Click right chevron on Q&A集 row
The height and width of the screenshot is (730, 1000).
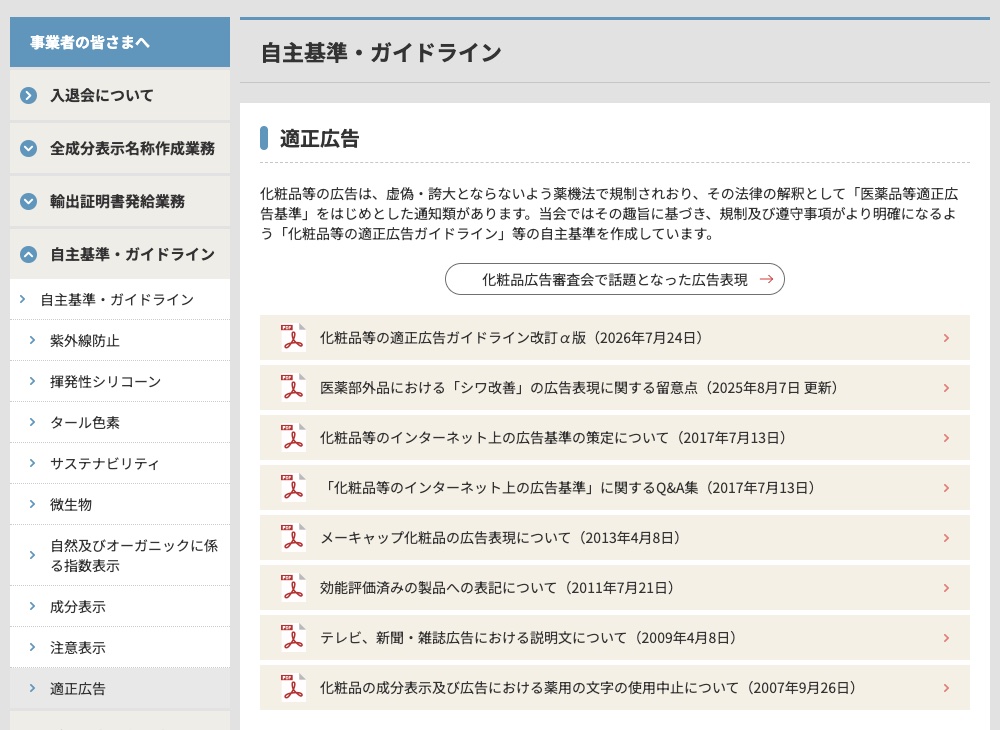pyautogui.click(x=946, y=488)
